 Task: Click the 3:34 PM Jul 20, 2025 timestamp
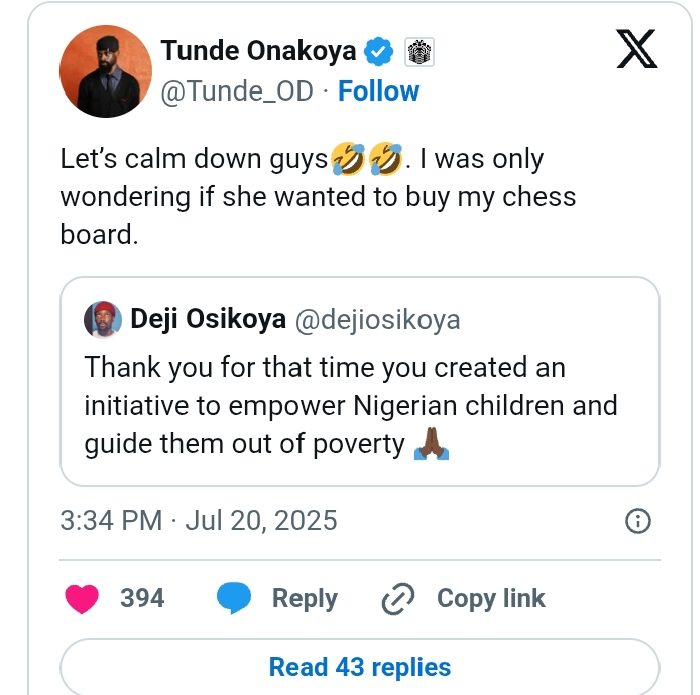pos(199,521)
